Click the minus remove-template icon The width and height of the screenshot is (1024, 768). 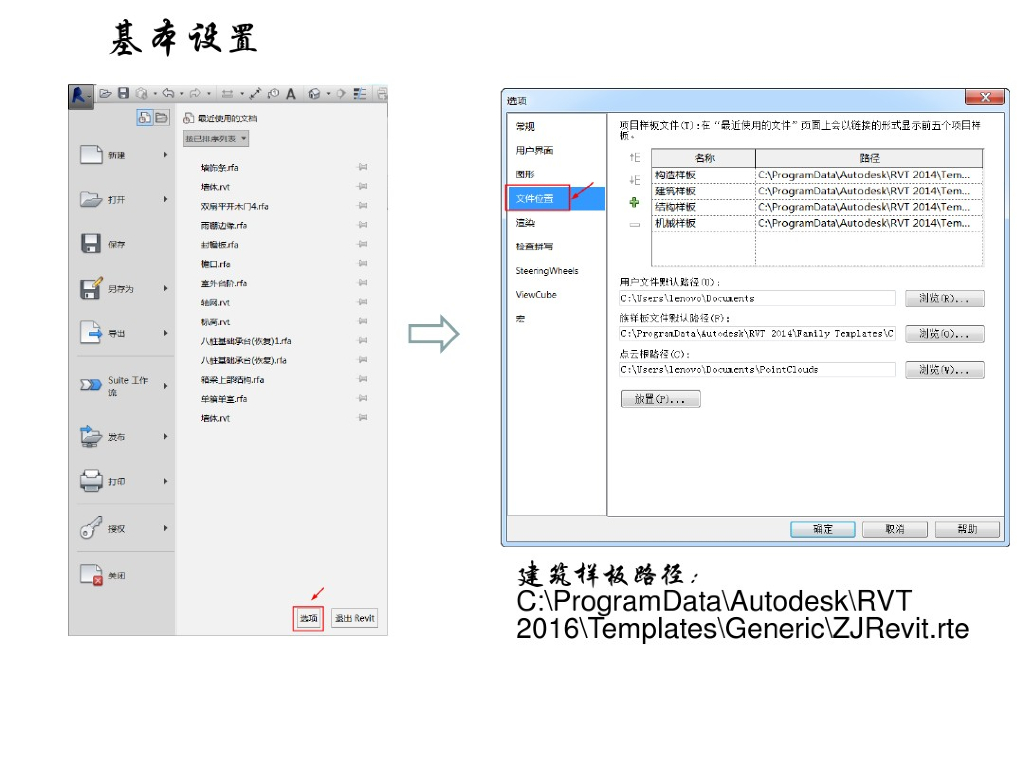tap(634, 225)
